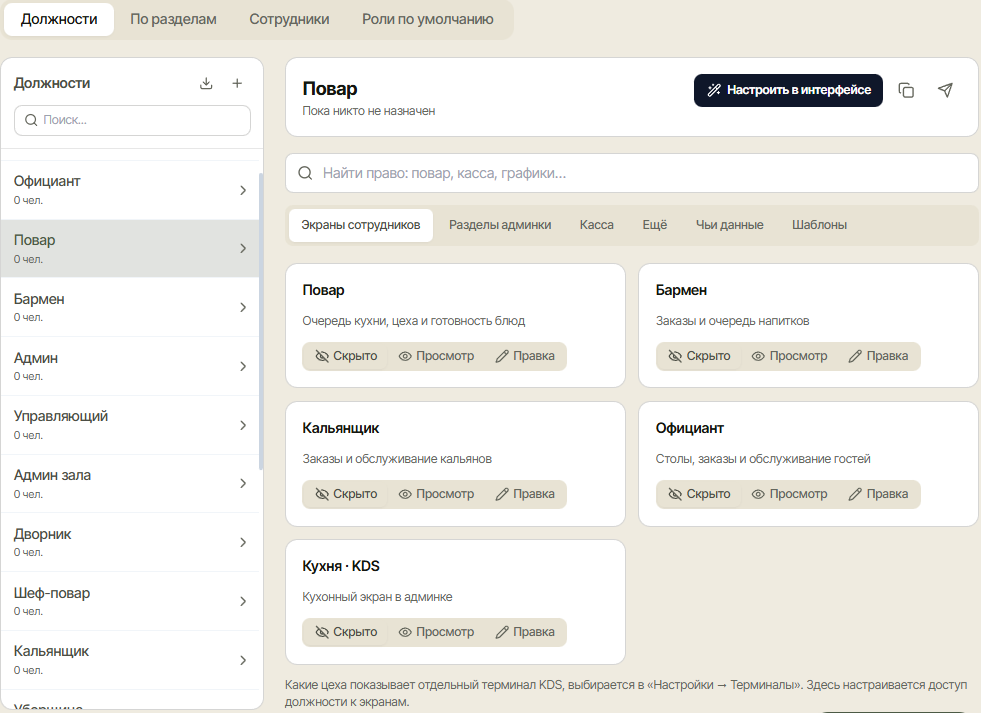Expand the Админ зала position chevron

click(x=243, y=483)
